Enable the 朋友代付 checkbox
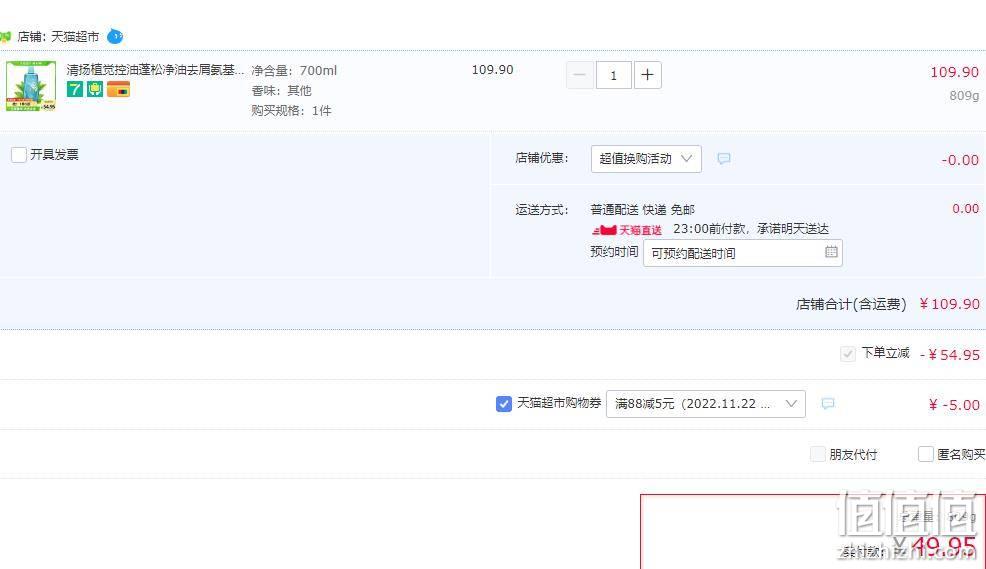 817,454
